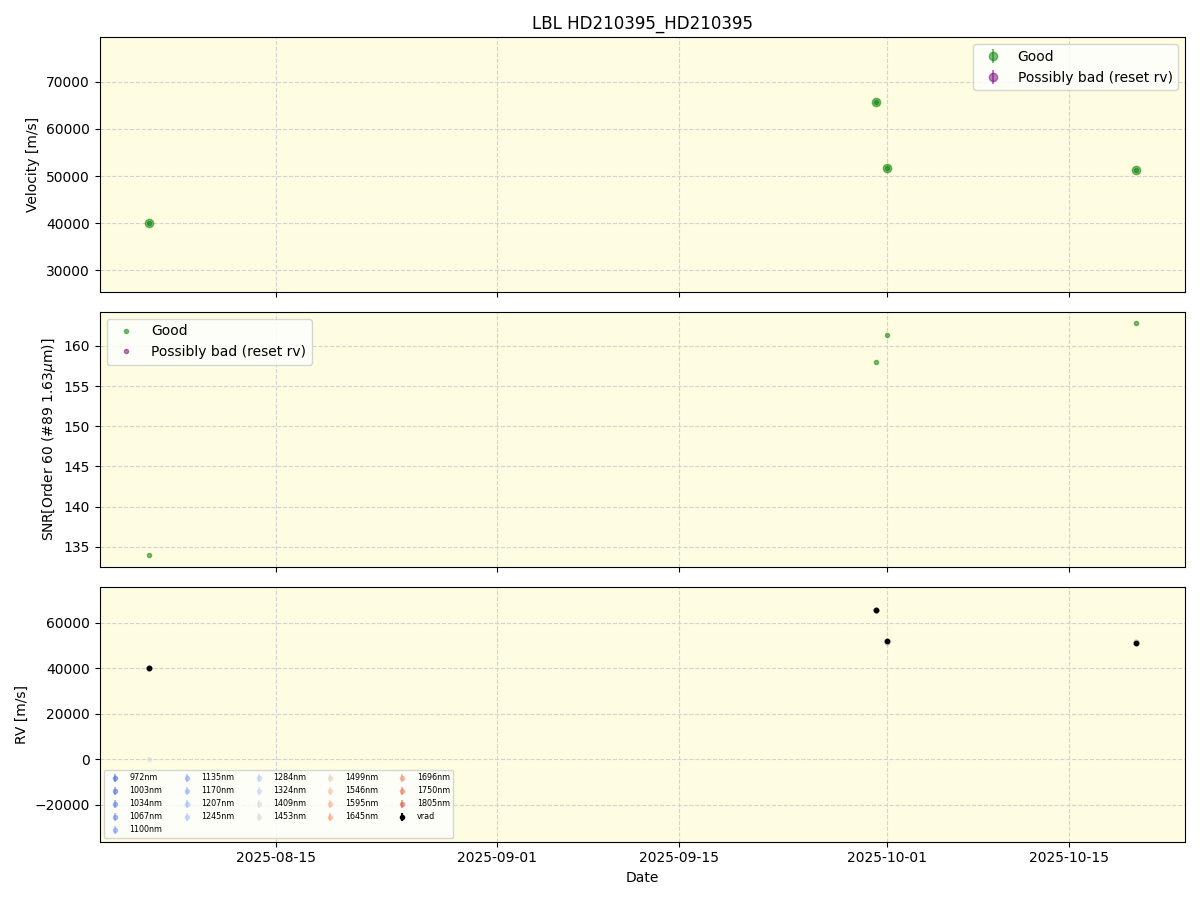This screenshot has width=1200, height=900.
Task: Click the 1696nm legend marker
Action: pos(402,778)
